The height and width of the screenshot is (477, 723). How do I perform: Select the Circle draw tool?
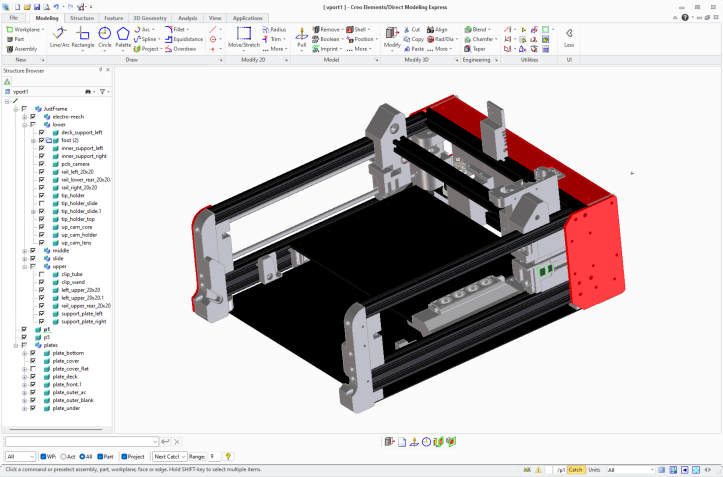point(105,37)
